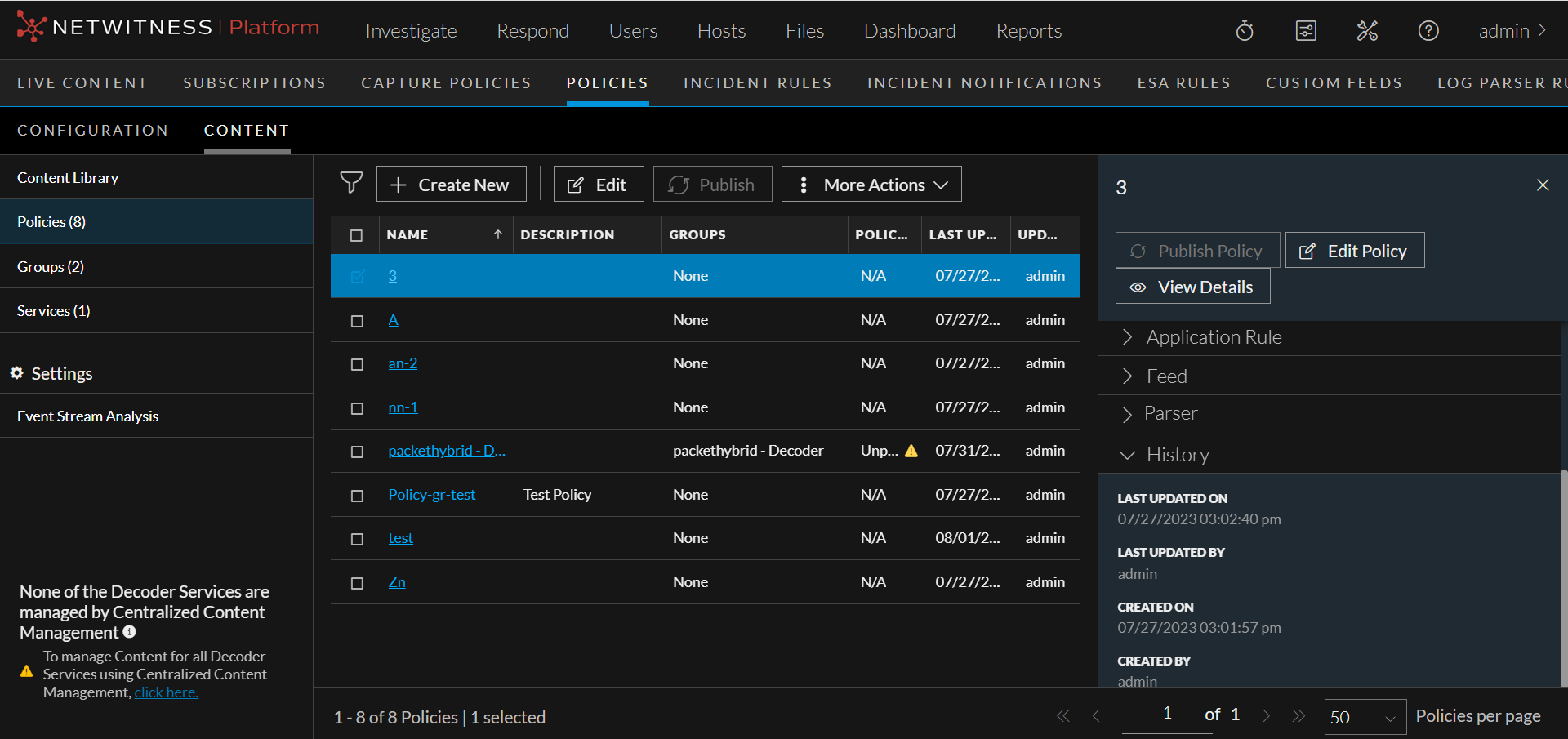Click the info icon beside Centralized Content Management
Viewport: 1568px width, 739px height.
(130, 632)
